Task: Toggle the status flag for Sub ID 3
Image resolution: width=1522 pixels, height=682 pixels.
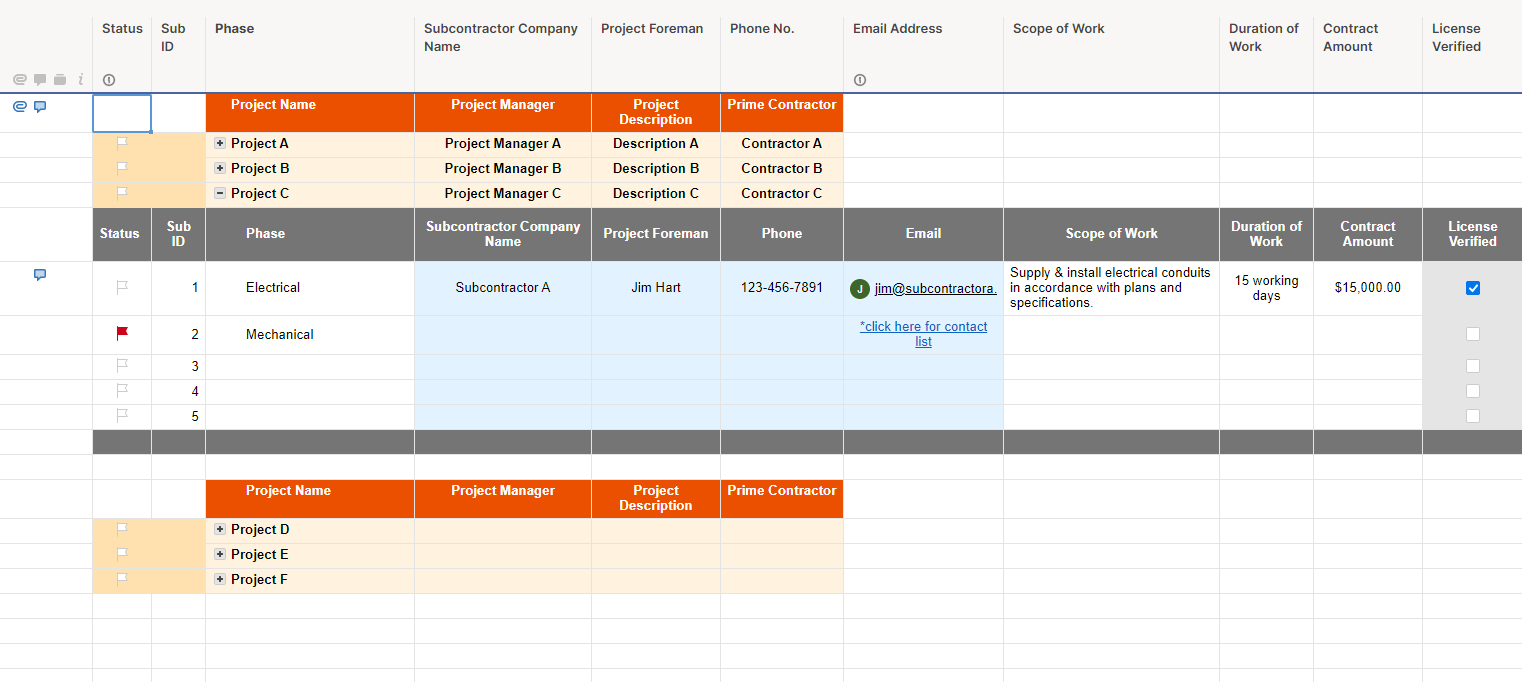Action: pos(122,366)
